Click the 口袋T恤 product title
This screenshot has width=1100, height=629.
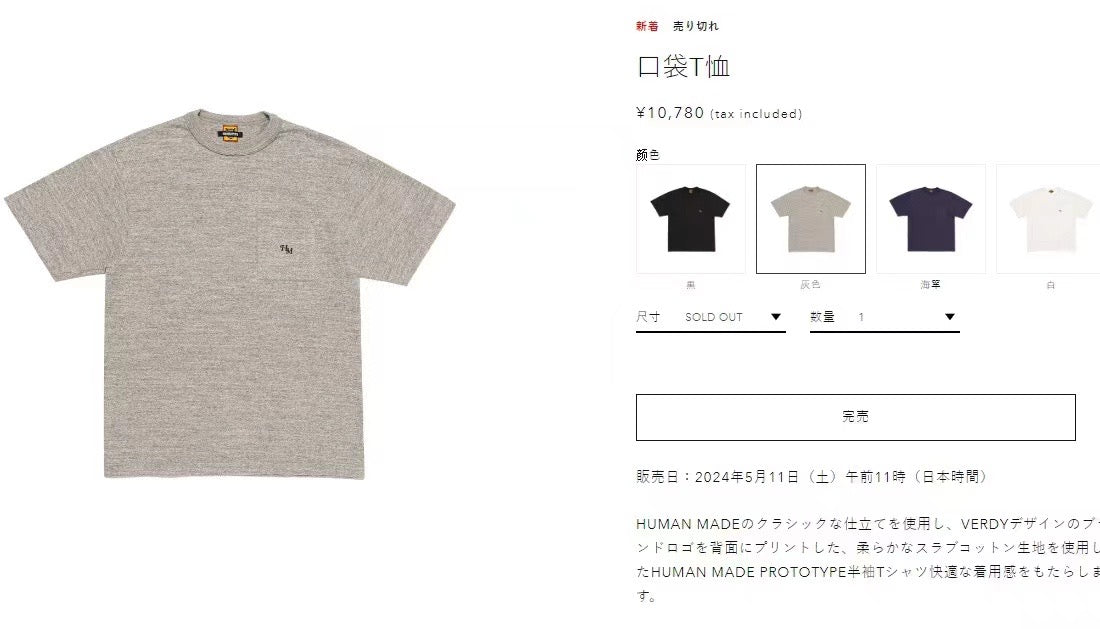(683, 67)
